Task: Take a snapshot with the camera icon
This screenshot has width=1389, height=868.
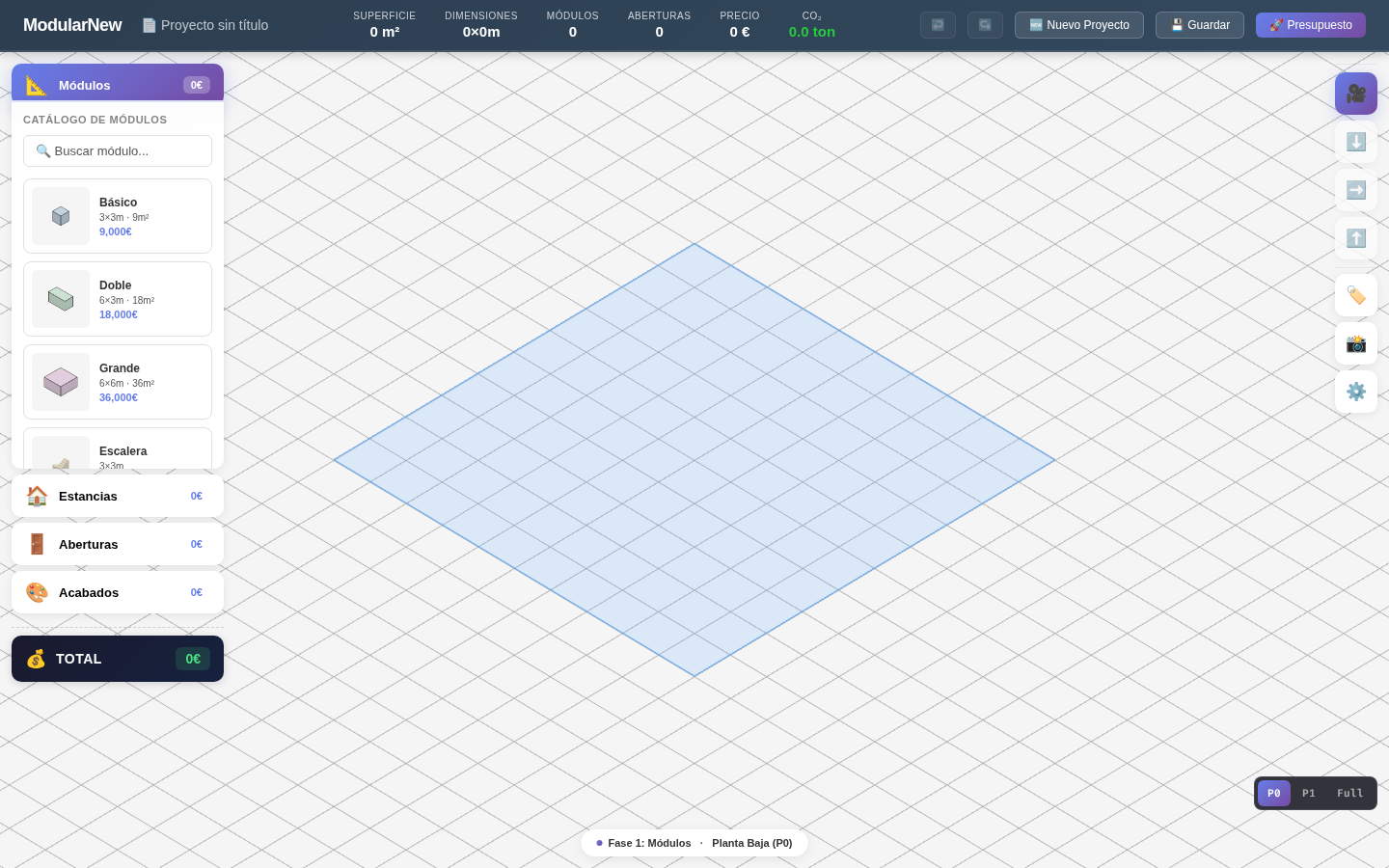Action: [1355, 343]
